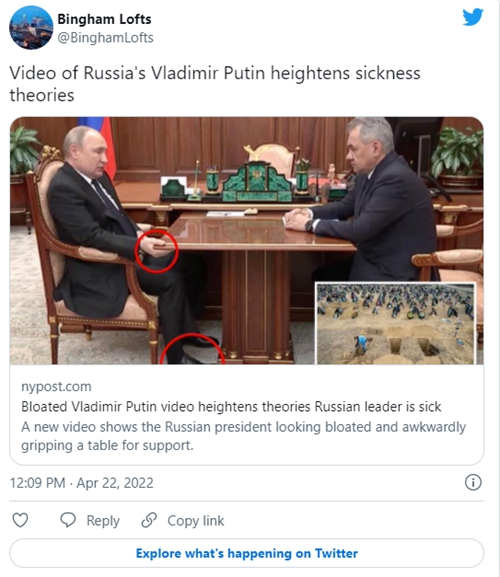Open the Bingham Lofts profile avatar
This screenshot has height=577, width=500.
pyautogui.click(x=31, y=28)
